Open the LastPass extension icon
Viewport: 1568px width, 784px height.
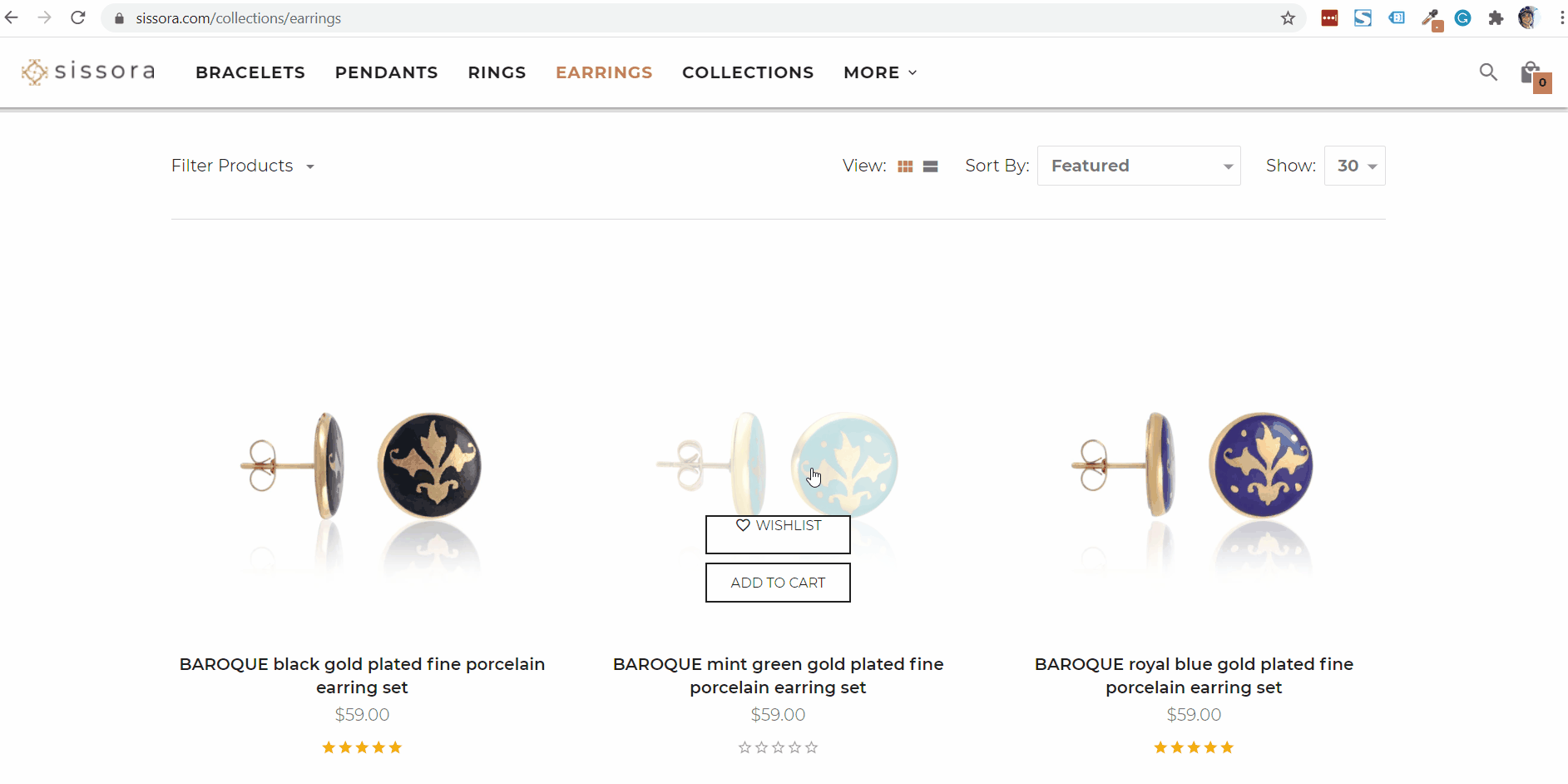(x=1329, y=17)
